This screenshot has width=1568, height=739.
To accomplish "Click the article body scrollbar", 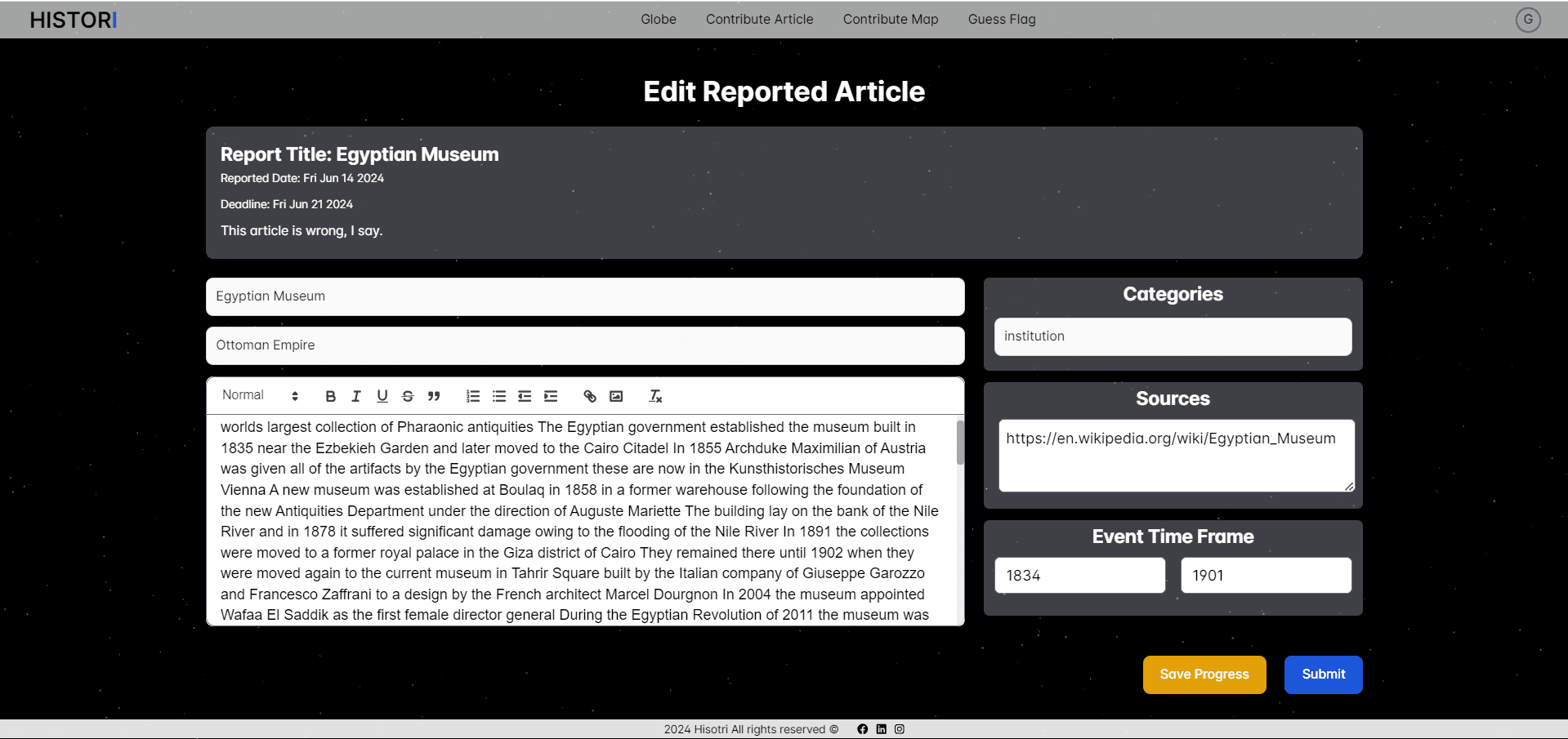I will click(960, 443).
